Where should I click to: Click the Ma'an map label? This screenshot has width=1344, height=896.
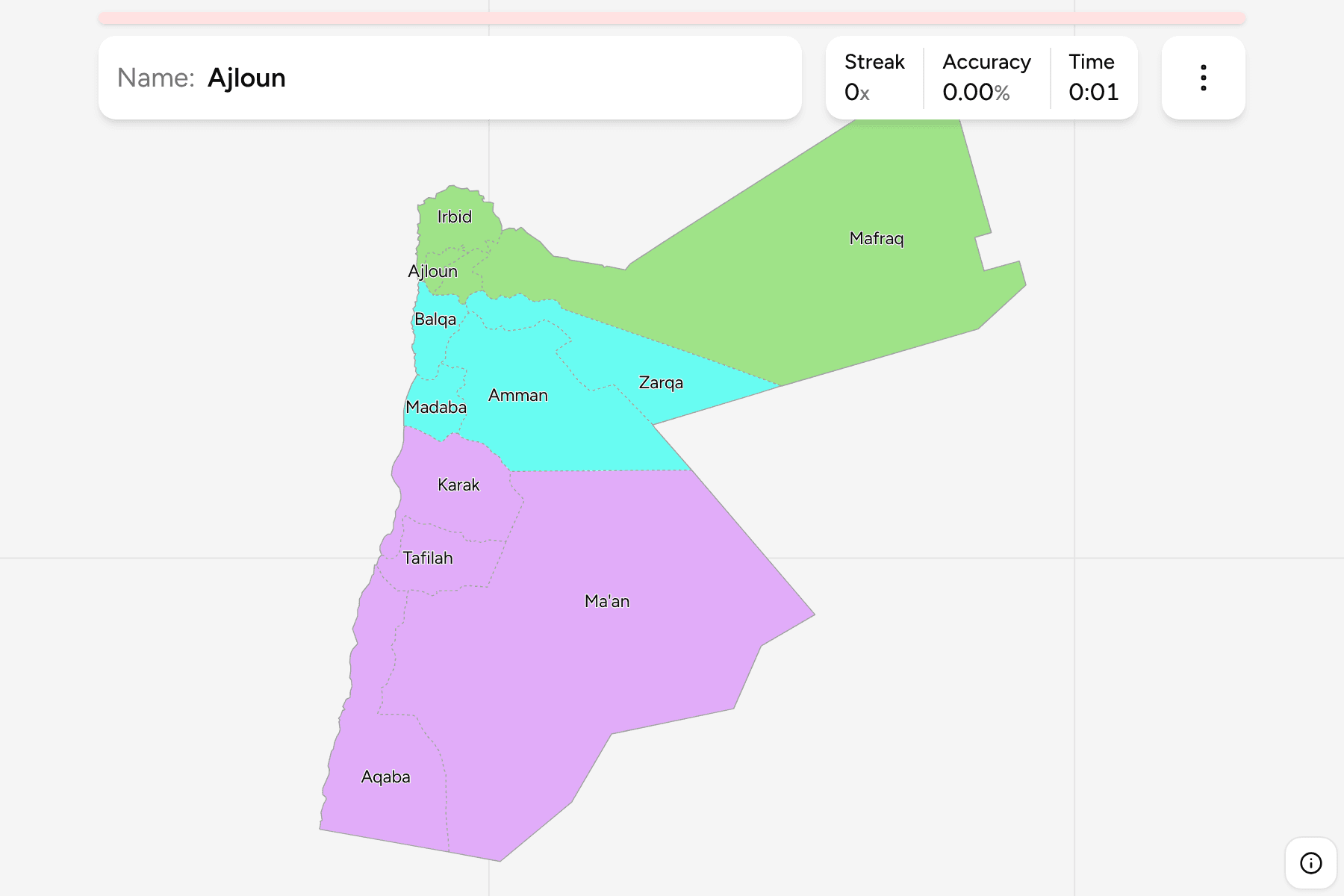point(607,602)
